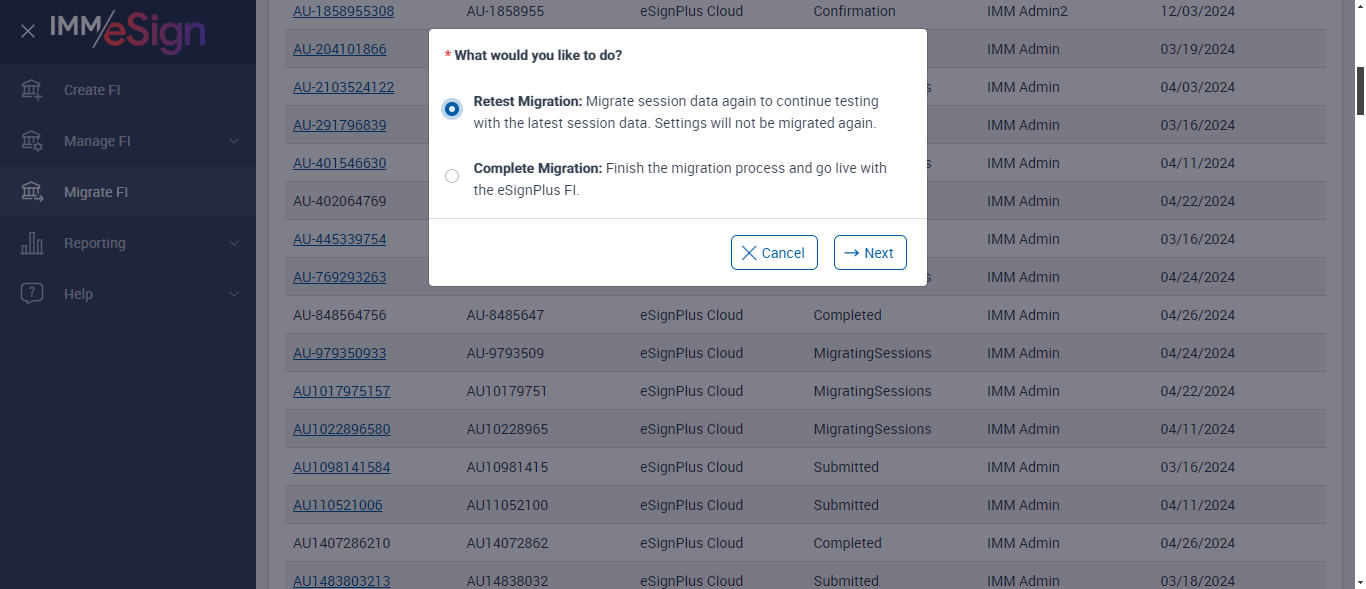Select the Complete Migration radio option
The image size is (1366, 589).
click(452, 176)
